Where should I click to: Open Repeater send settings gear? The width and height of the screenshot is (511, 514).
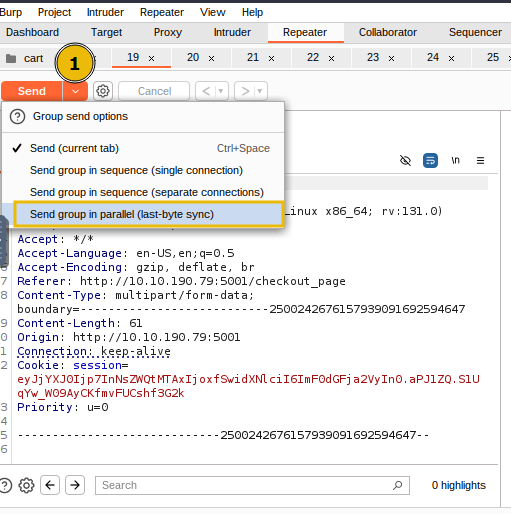coord(103,91)
